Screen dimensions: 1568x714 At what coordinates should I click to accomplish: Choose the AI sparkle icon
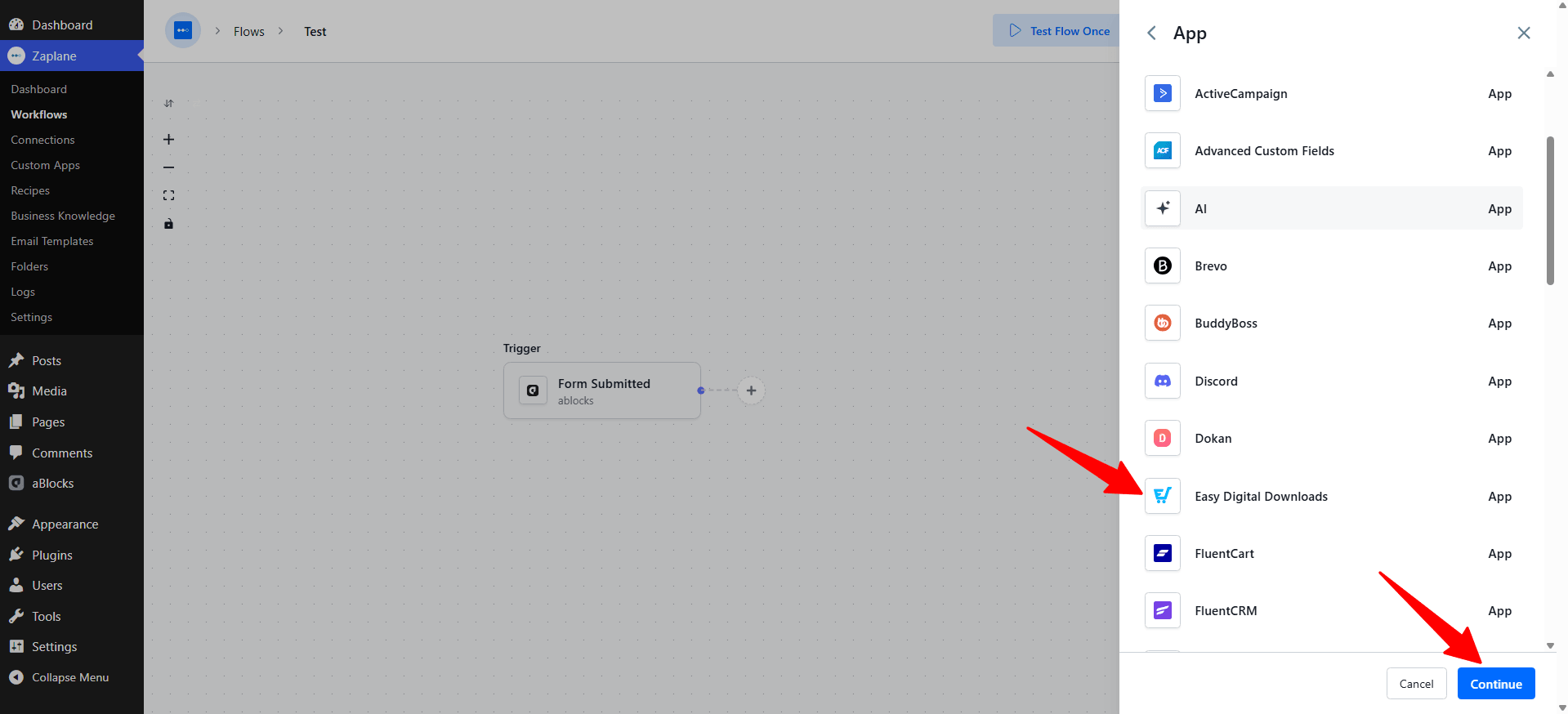coord(1163,208)
